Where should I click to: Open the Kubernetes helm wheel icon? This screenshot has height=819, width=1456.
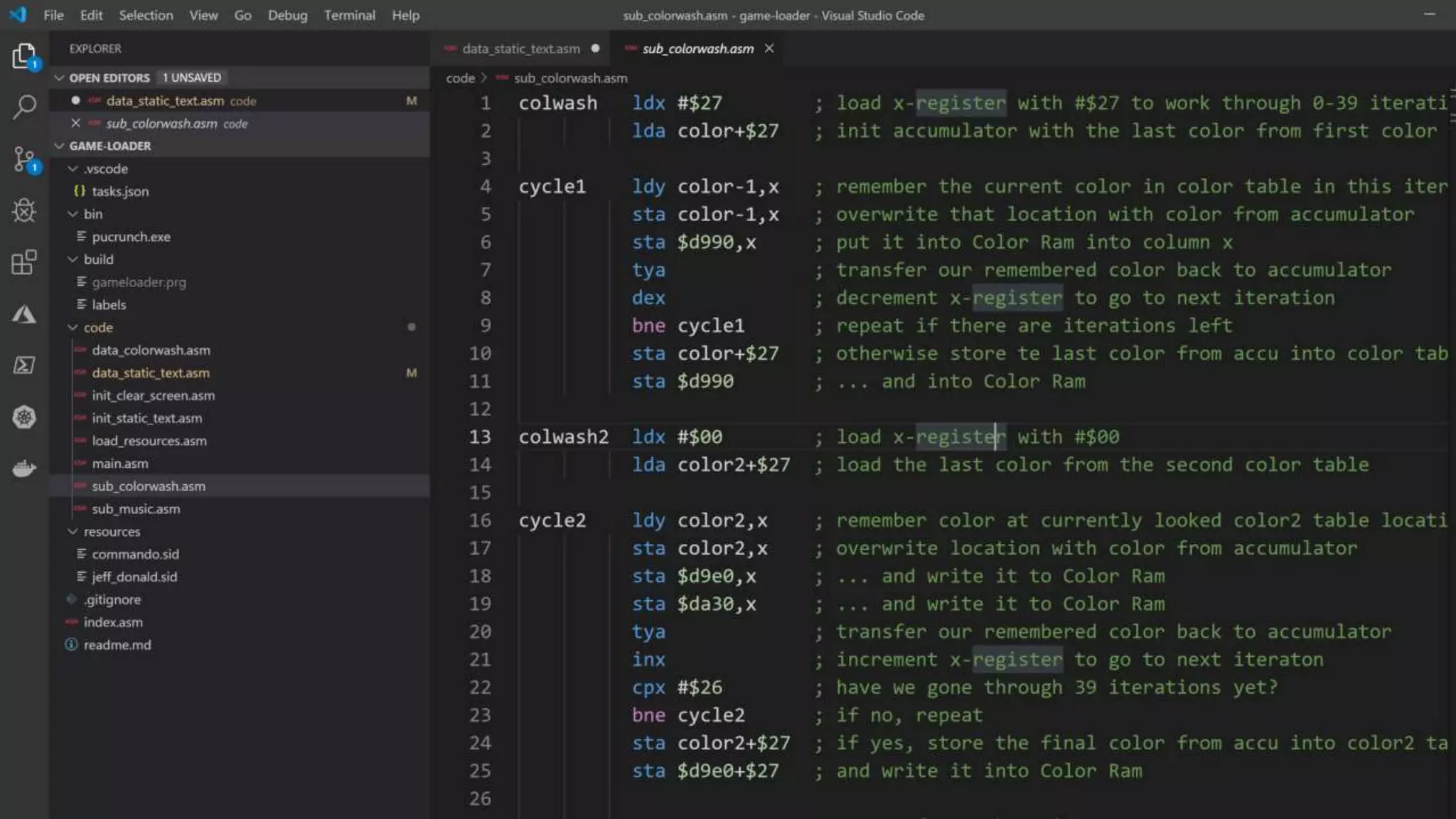(24, 417)
